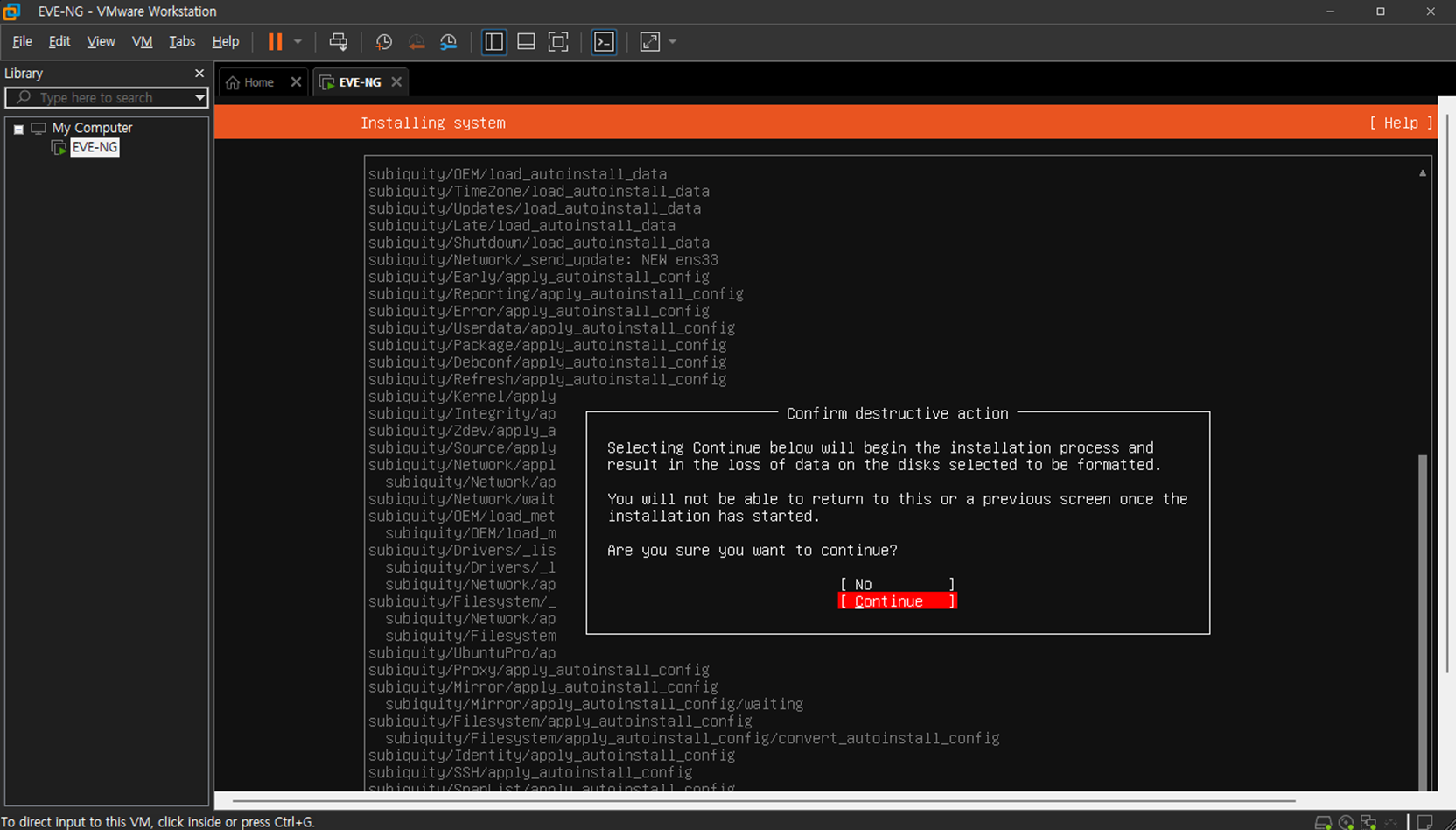Toggle the library sidebar view icon

493,41
